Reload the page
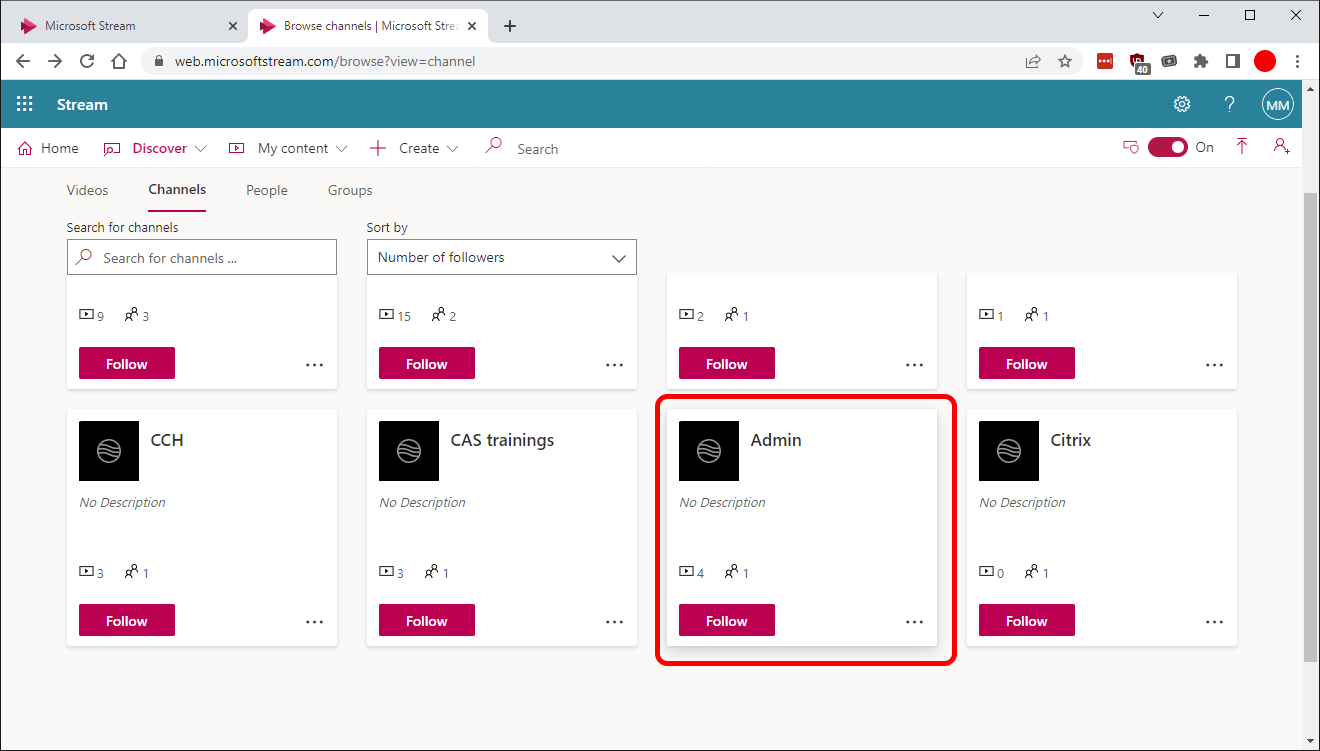The width and height of the screenshot is (1320, 751). [87, 61]
